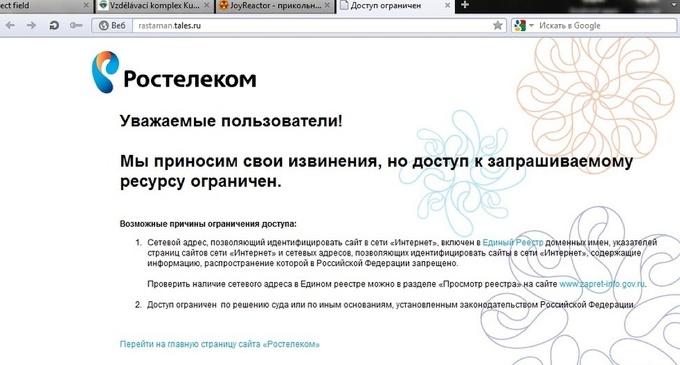This screenshot has width=680, height=365.
Task: Go forward to the next page
Action: [x=31, y=26]
